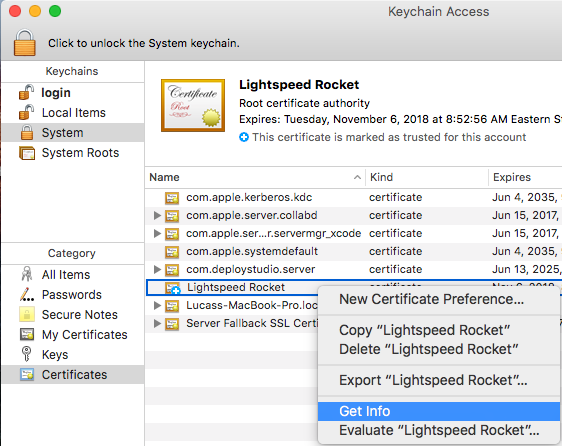This screenshot has width=562, height=446.
Task: Choose Copy "Lightspeed Rocket" menu item
Action: point(439,330)
